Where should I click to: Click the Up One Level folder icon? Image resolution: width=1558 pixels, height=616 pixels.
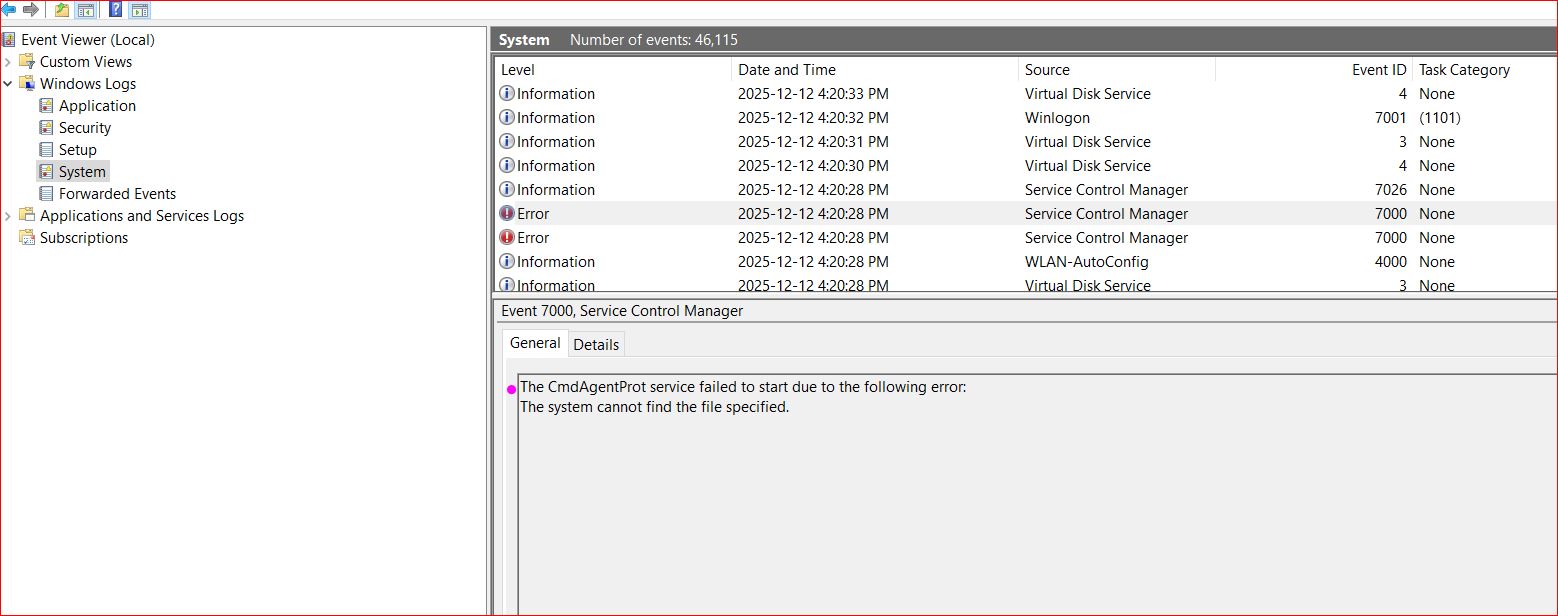[62, 10]
